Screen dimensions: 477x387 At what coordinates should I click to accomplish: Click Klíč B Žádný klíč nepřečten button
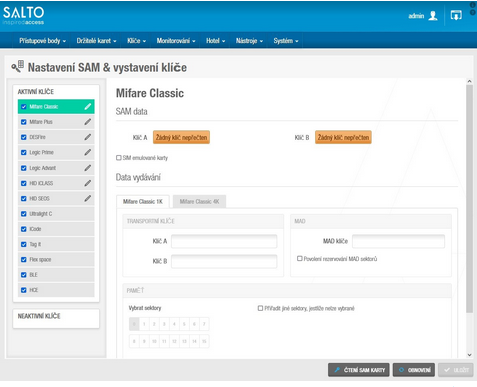tap(343, 137)
